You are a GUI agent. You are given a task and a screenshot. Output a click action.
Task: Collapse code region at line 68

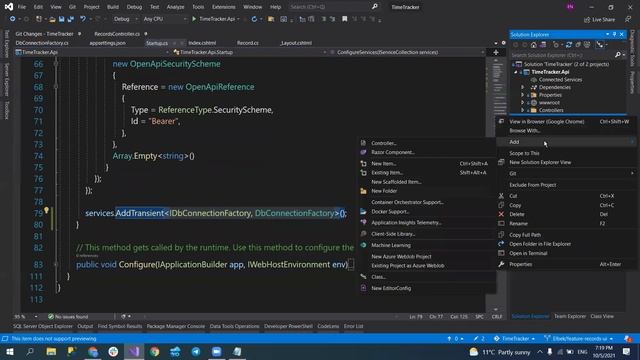(x=56, y=87)
